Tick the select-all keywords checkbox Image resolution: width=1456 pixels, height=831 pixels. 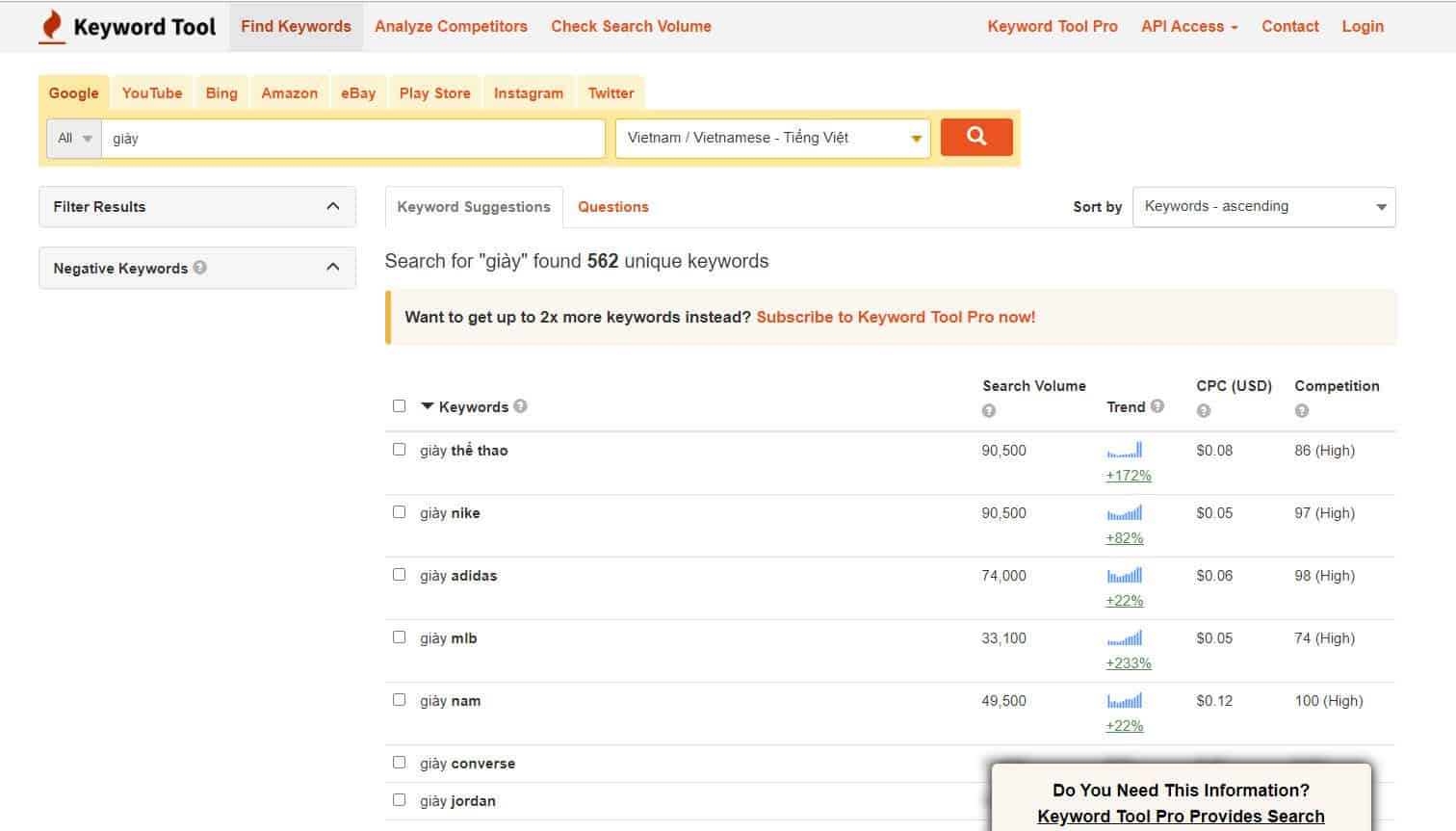click(400, 406)
